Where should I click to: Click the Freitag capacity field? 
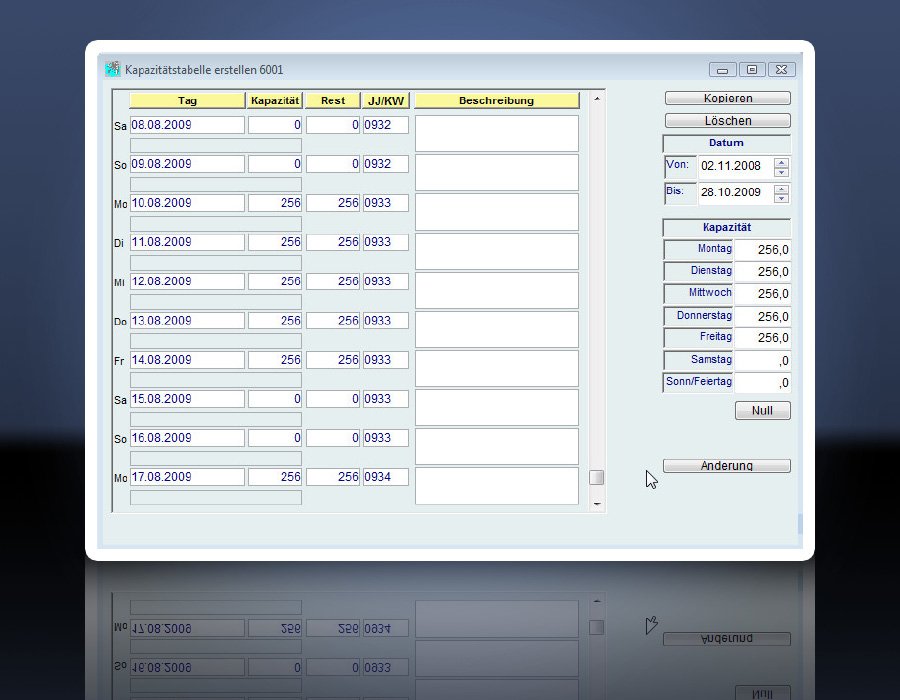click(762, 337)
